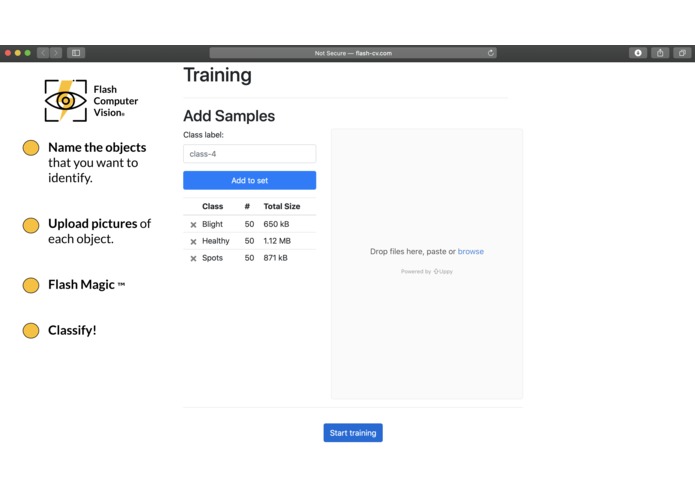Click the sample count 50 in the Spots row
The width and height of the screenshot is (695, 494).
250,258
